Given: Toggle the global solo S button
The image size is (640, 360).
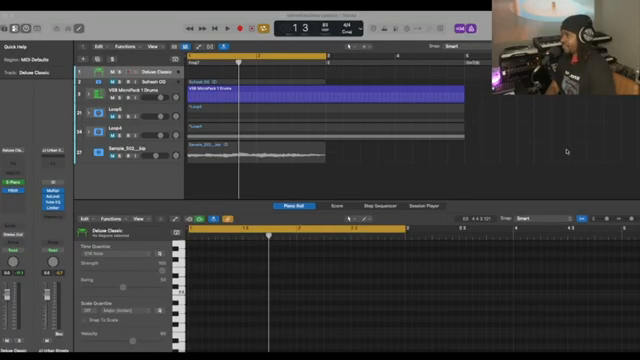Looking at the screenshot, I should click(x=112, y=59).
